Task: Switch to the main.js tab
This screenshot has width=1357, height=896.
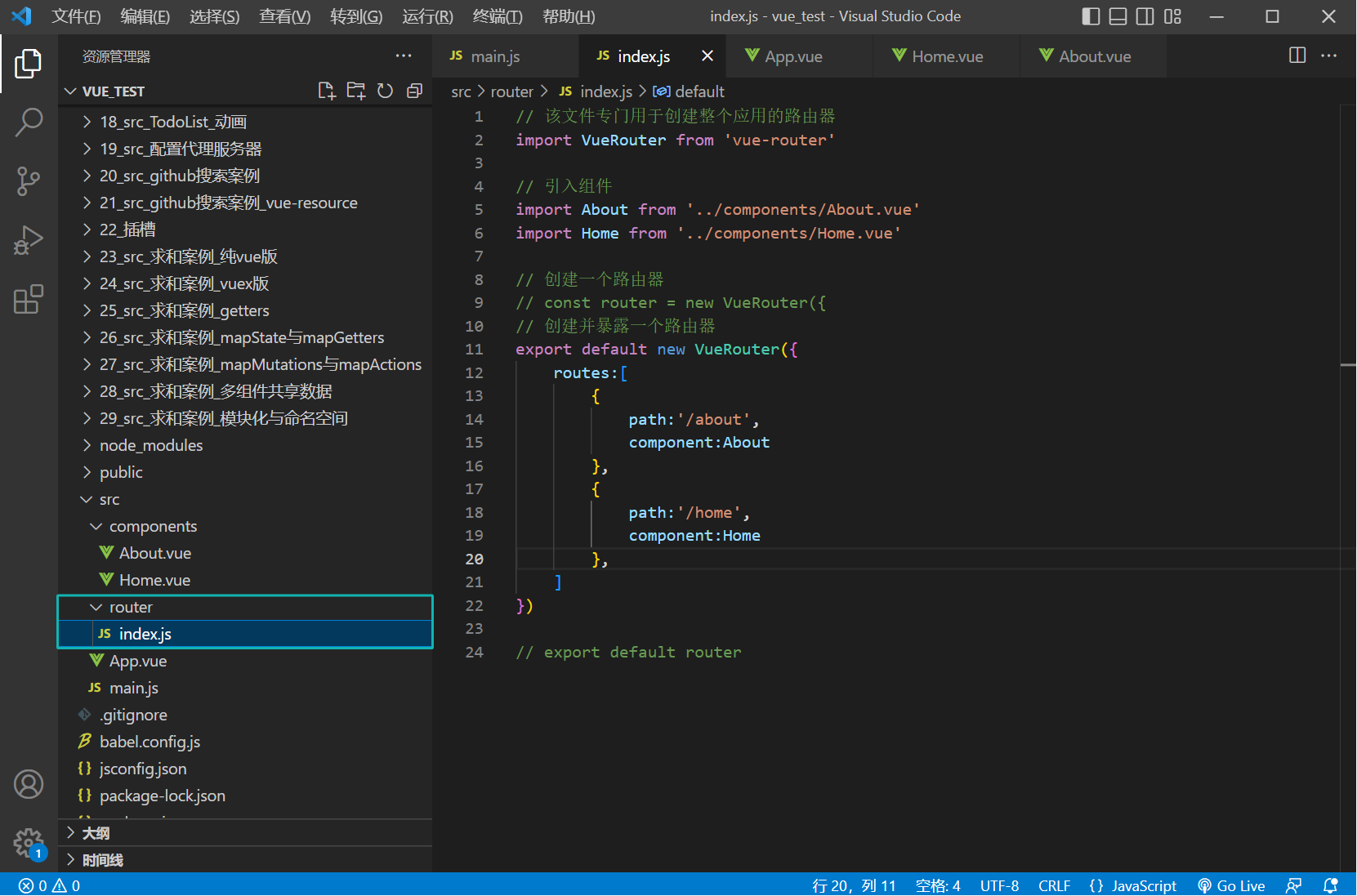Action: 505,56
